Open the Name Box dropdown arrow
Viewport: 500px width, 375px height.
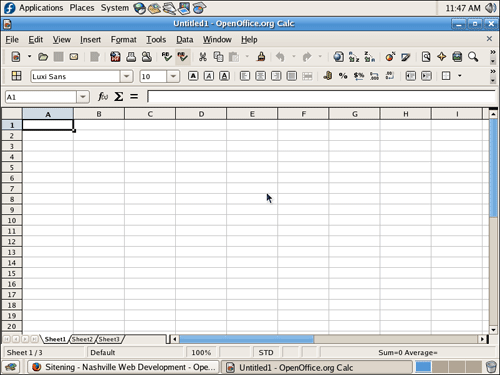click(83, 97)
